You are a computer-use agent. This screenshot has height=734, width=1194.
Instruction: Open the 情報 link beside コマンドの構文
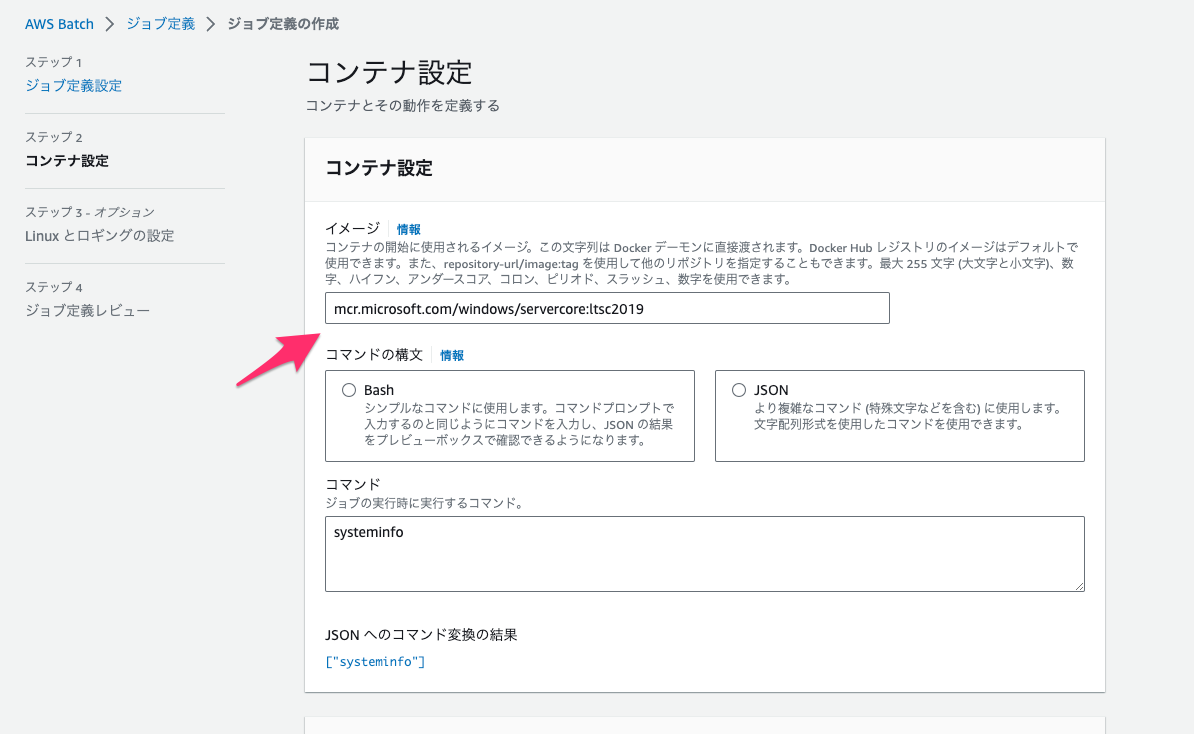tap(451, 354)
